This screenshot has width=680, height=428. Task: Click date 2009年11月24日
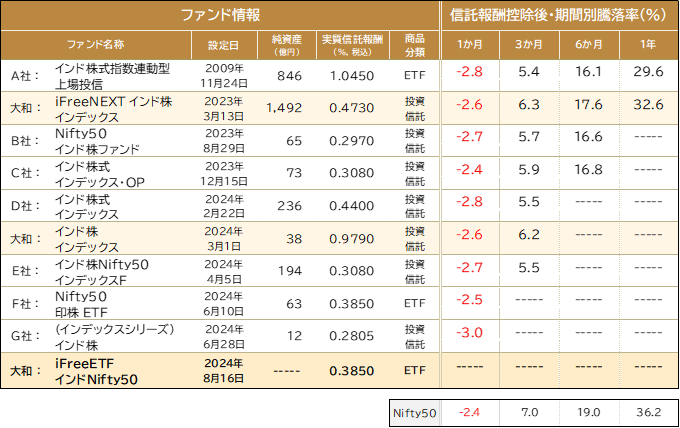[224, 76]
